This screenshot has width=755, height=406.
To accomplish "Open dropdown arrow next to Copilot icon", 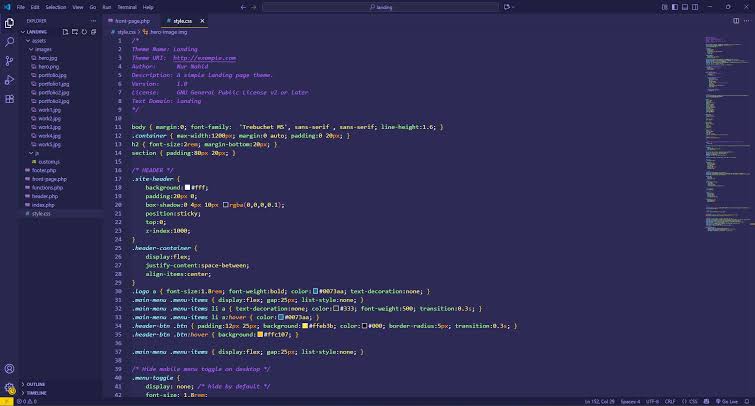I will (513, 7).
